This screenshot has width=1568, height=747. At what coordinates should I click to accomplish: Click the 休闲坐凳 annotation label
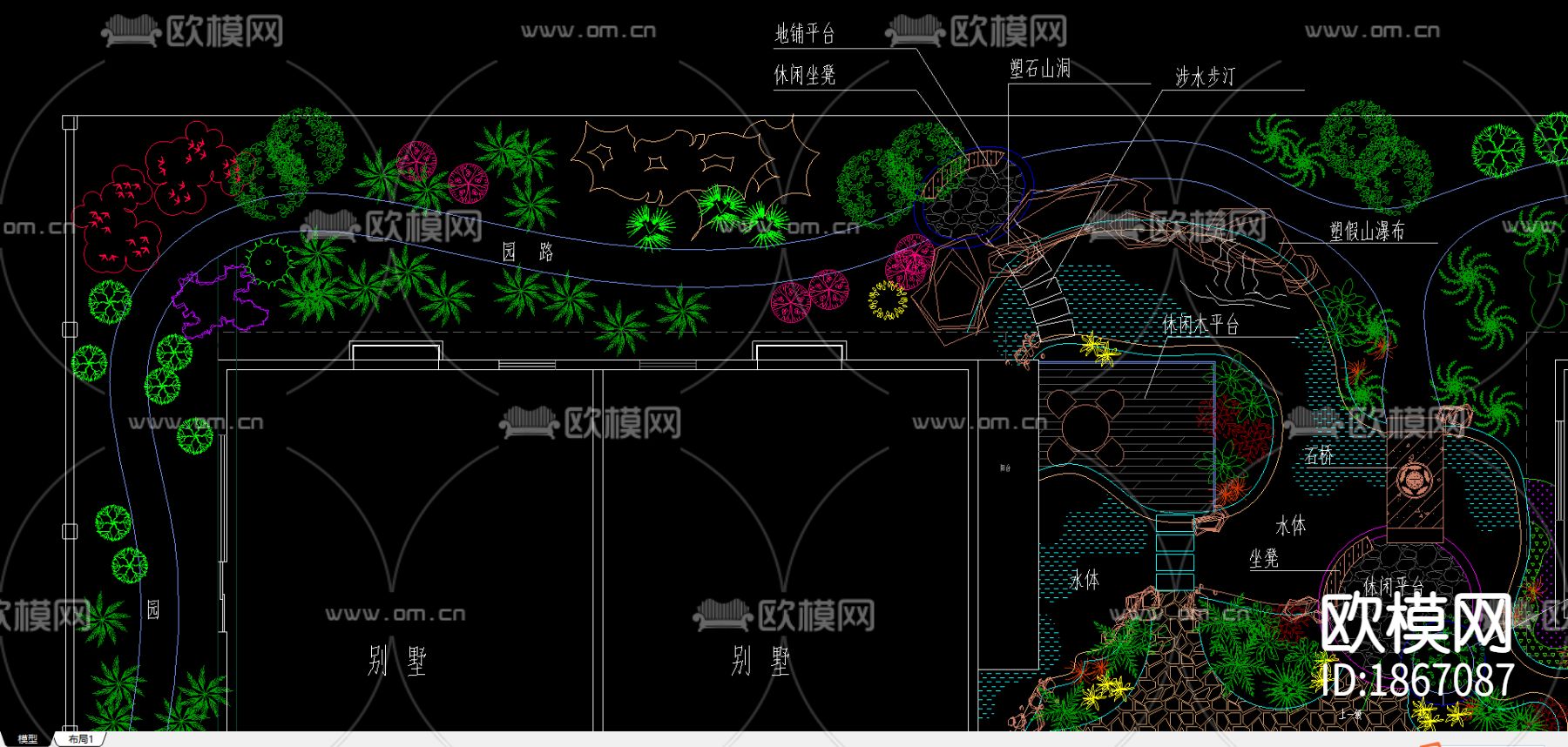pyautogui.click(x=805, y=75)
